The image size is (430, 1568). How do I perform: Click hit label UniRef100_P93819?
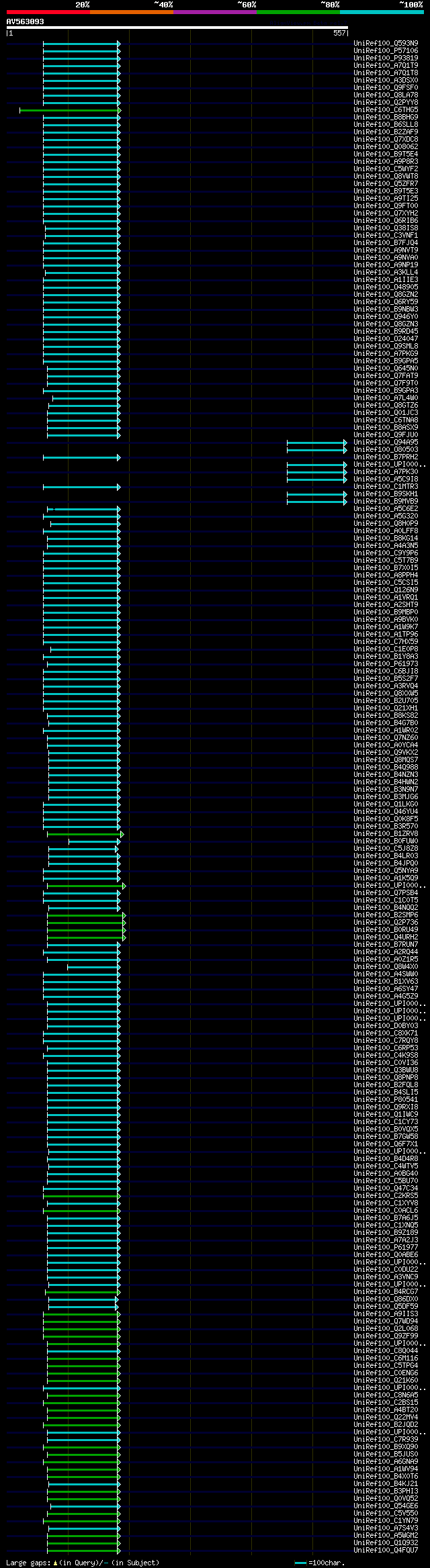[386, 58]
